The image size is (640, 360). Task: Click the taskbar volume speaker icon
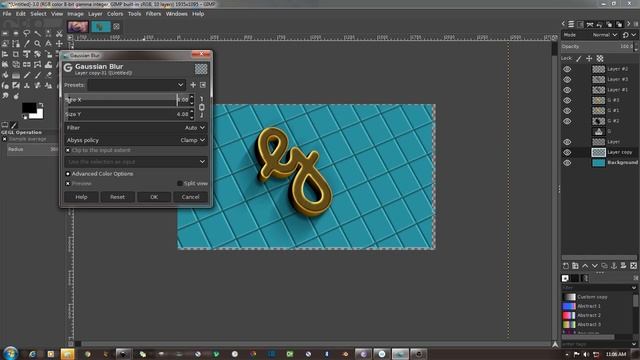pyautogui.click(x=586, y=354)
